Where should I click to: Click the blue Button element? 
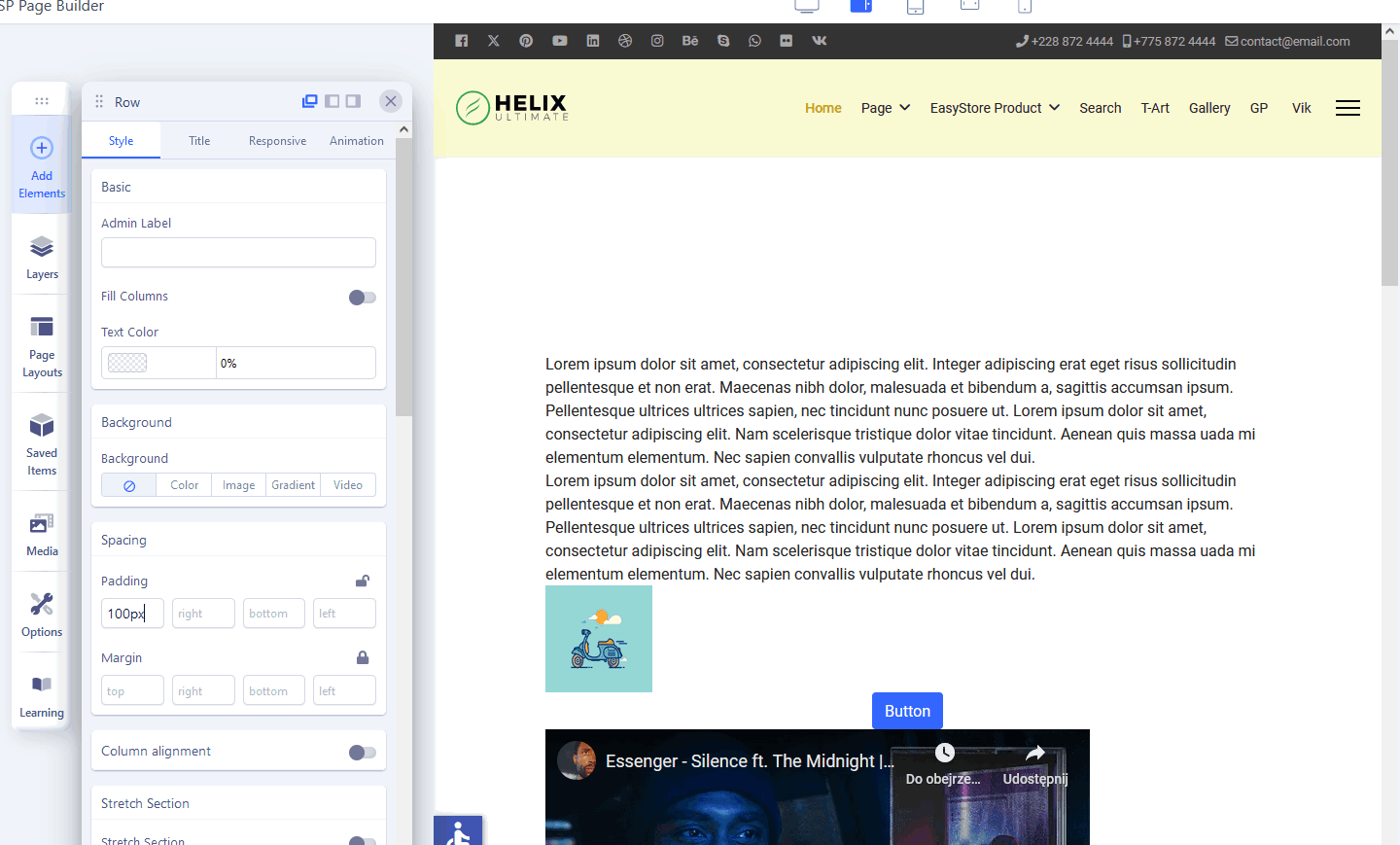907,711
